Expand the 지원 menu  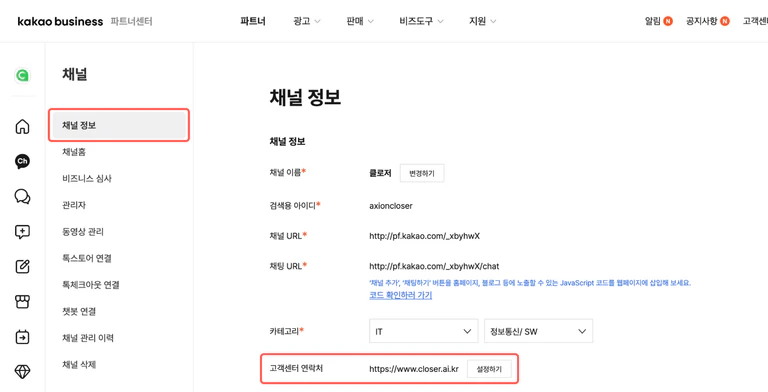click(482, 21)
